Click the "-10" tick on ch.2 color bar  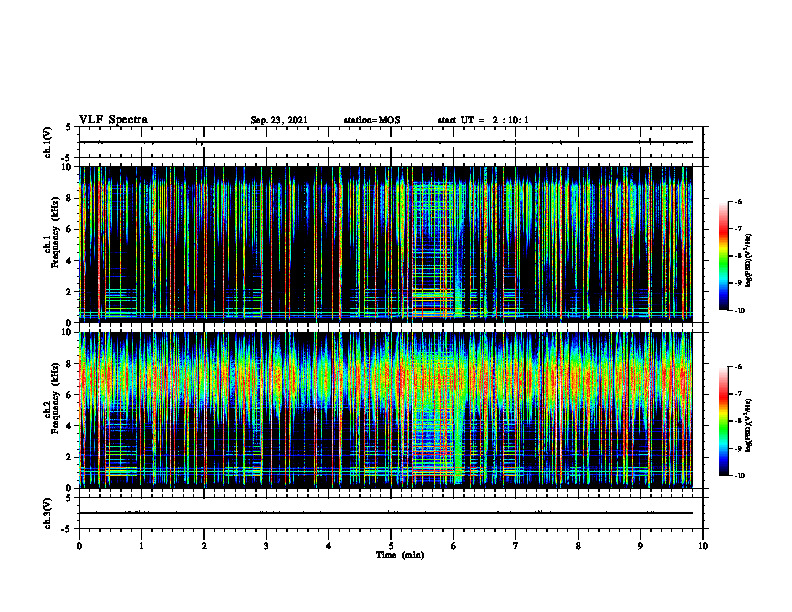739,476
